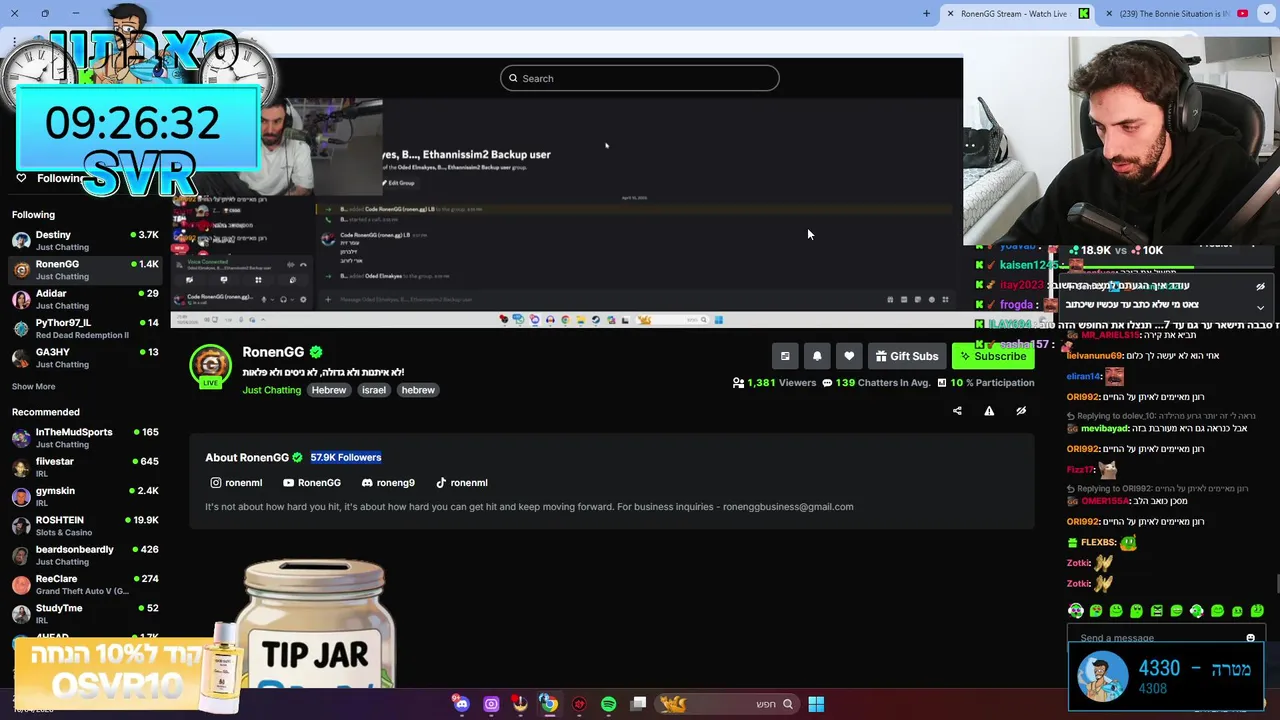1280x720 pixels.
Task: Open InTheMudSports recommended channel
Action: 85,438
